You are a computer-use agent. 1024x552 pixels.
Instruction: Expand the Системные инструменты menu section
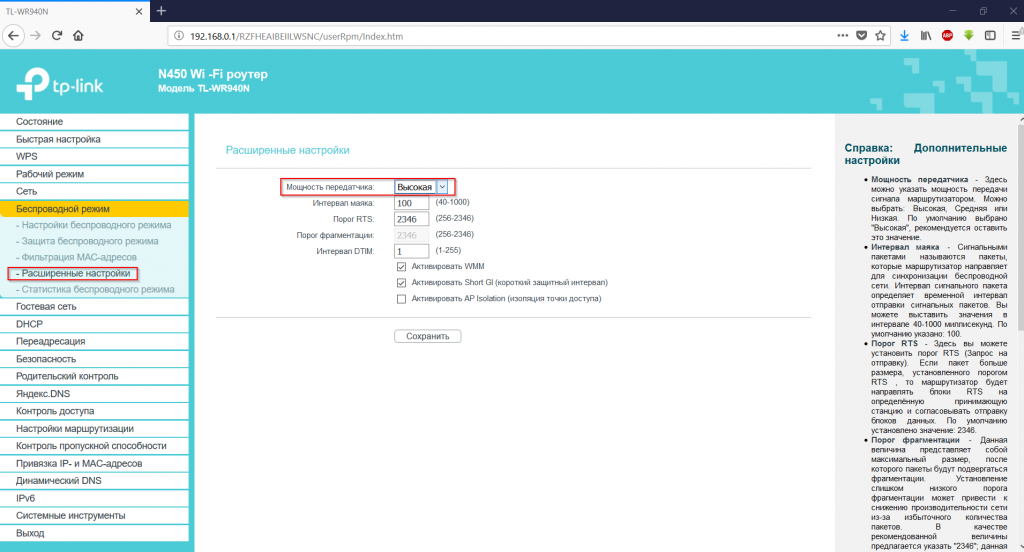coord(94,515)
